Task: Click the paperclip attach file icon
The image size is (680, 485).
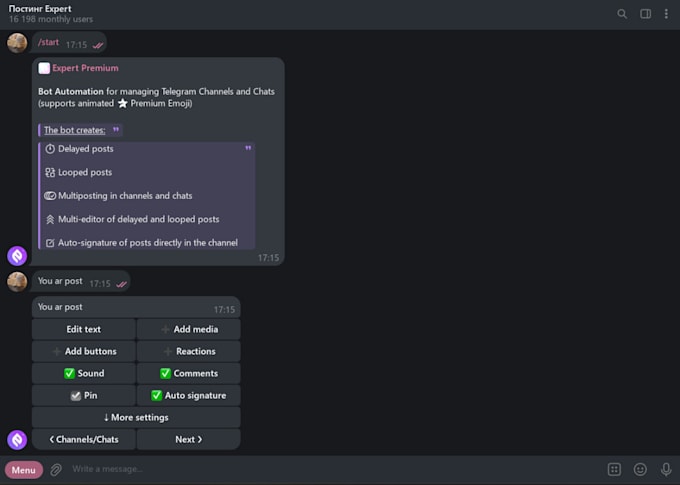Action: click(57, 469)
